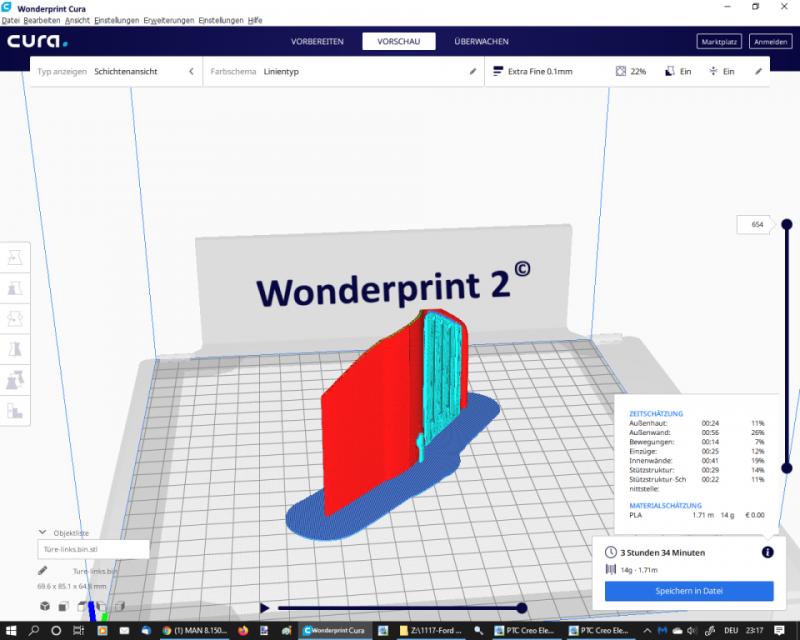Collapse the Typ anzeigen panel chevron
Viewport: 800px width, 640px height.
(191, 71)
